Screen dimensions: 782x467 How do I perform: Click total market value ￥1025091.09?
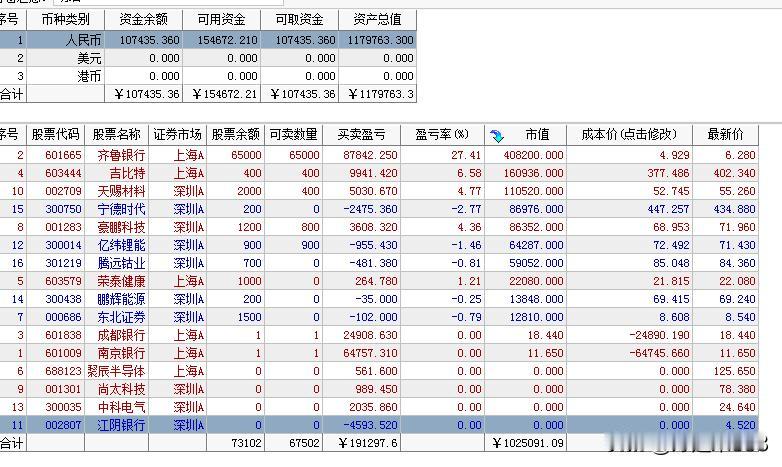pyautogui.click(x=528, y=443)
